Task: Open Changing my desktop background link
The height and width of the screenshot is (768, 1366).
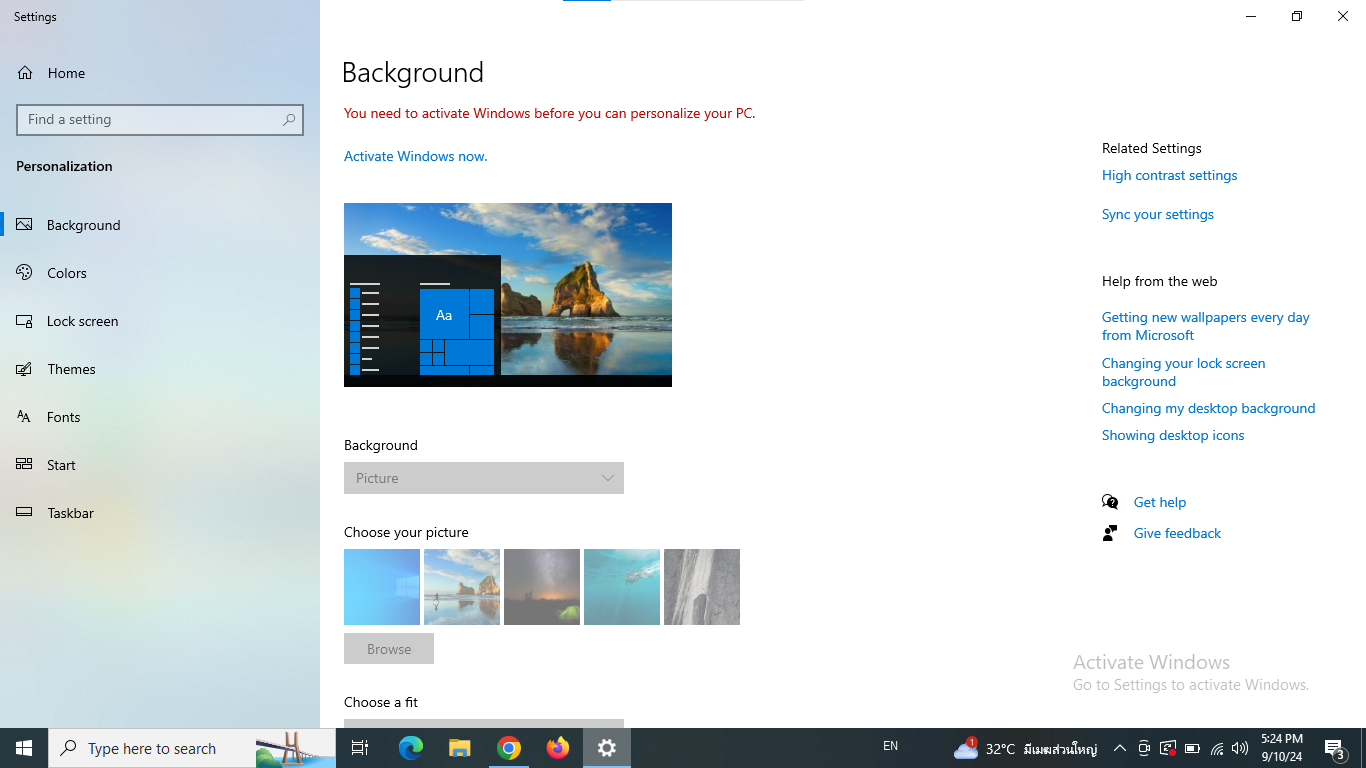Action: 1208,408
